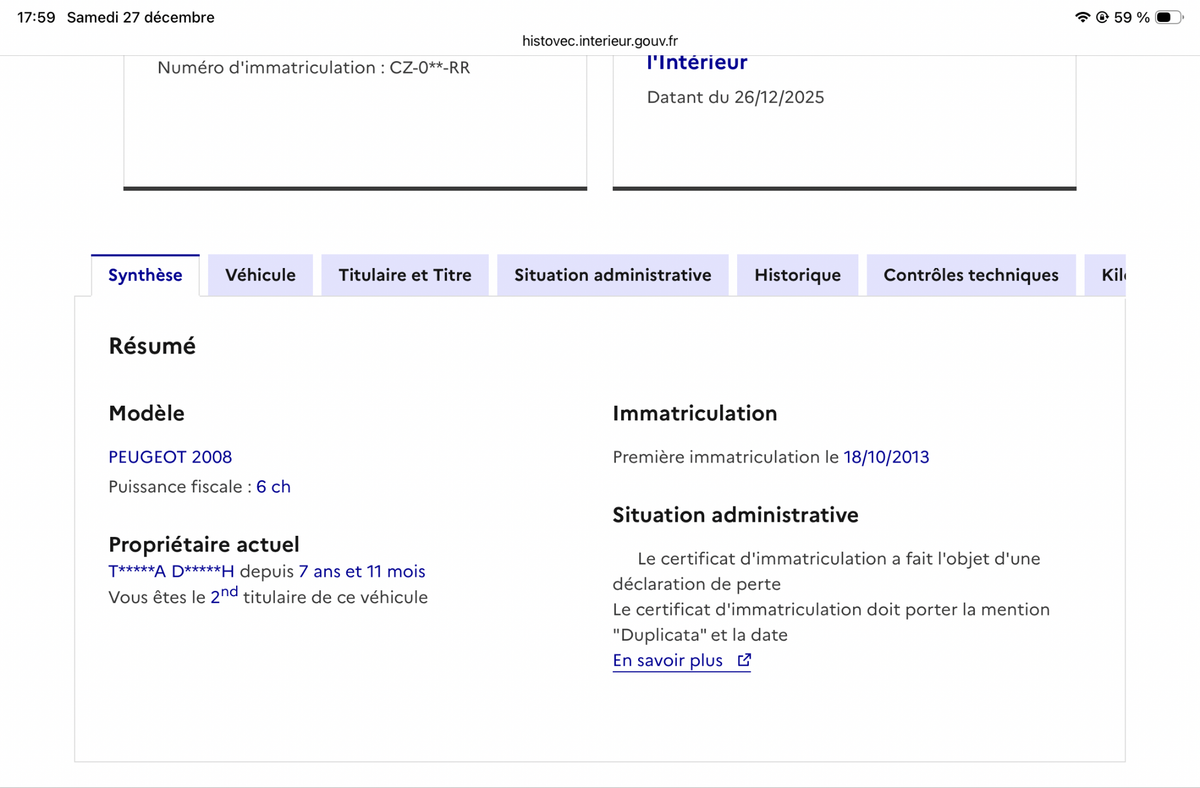
Task: Tap the battery icon in status bar
Action: pyautogui.click(x=1169, y=17)
